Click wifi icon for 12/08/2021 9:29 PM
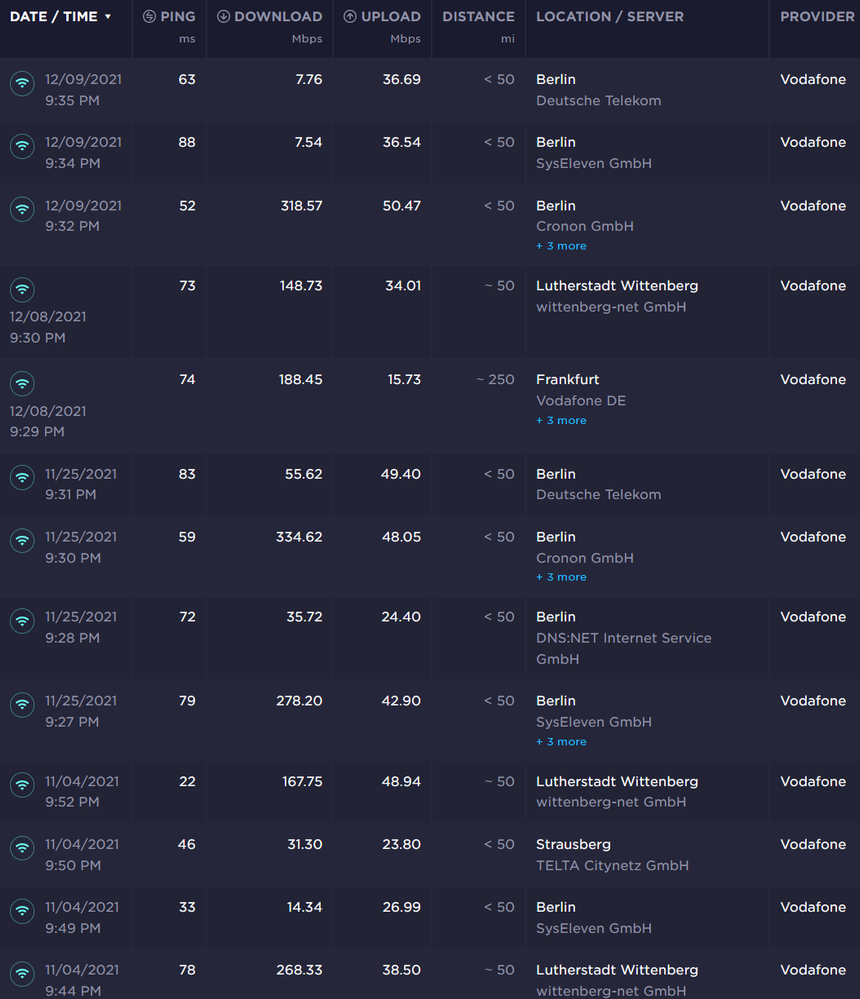Screen dimensions: 860x999 [22, 384]
